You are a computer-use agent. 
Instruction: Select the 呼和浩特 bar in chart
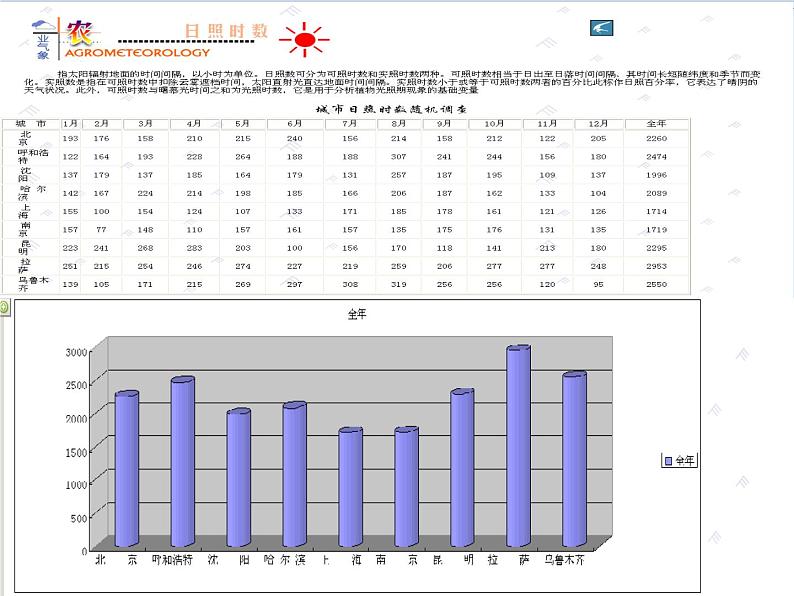(x=182, y=461)
